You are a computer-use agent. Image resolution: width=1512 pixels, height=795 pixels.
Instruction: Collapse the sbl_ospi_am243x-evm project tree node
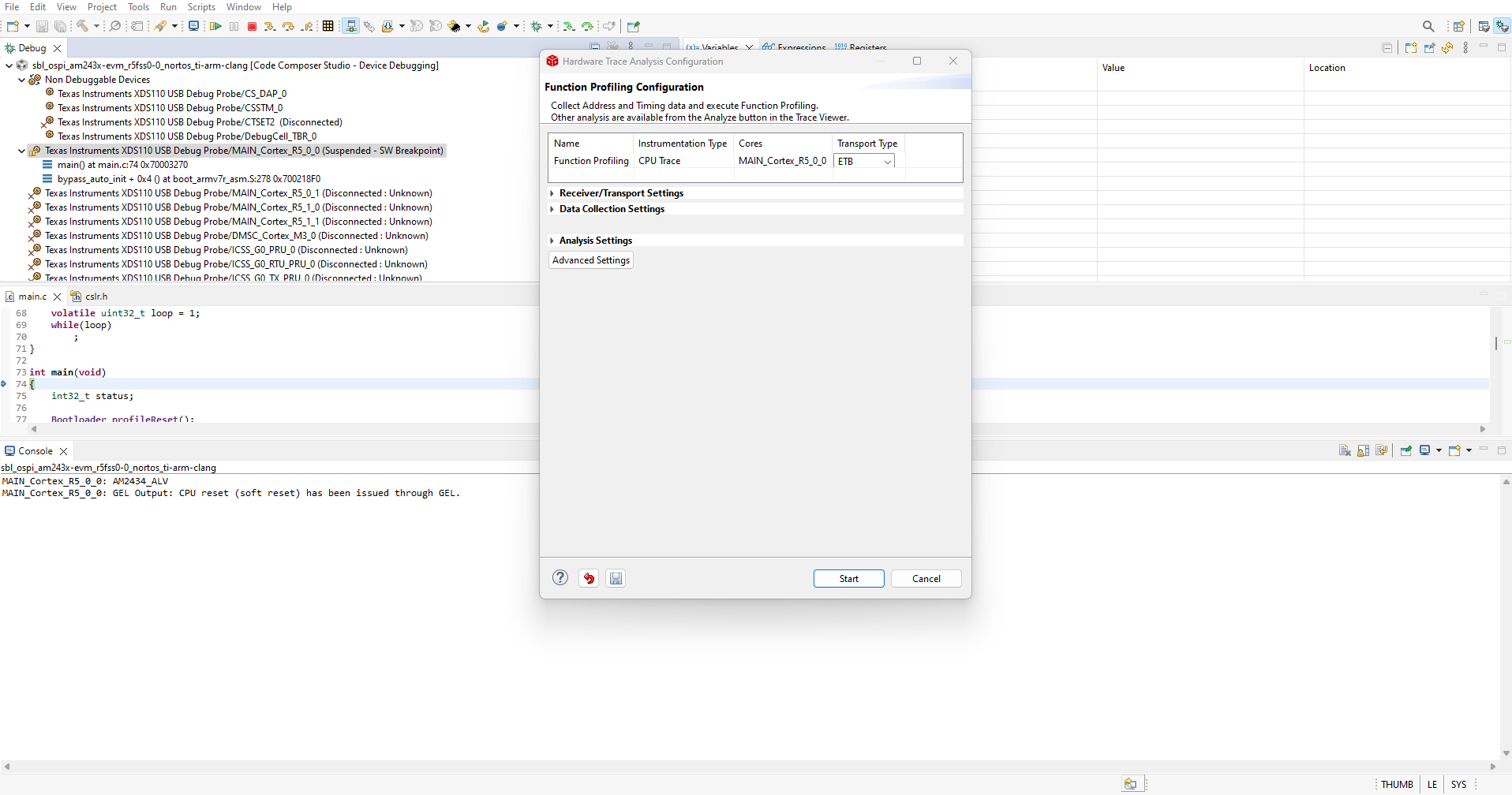[9, 65]
